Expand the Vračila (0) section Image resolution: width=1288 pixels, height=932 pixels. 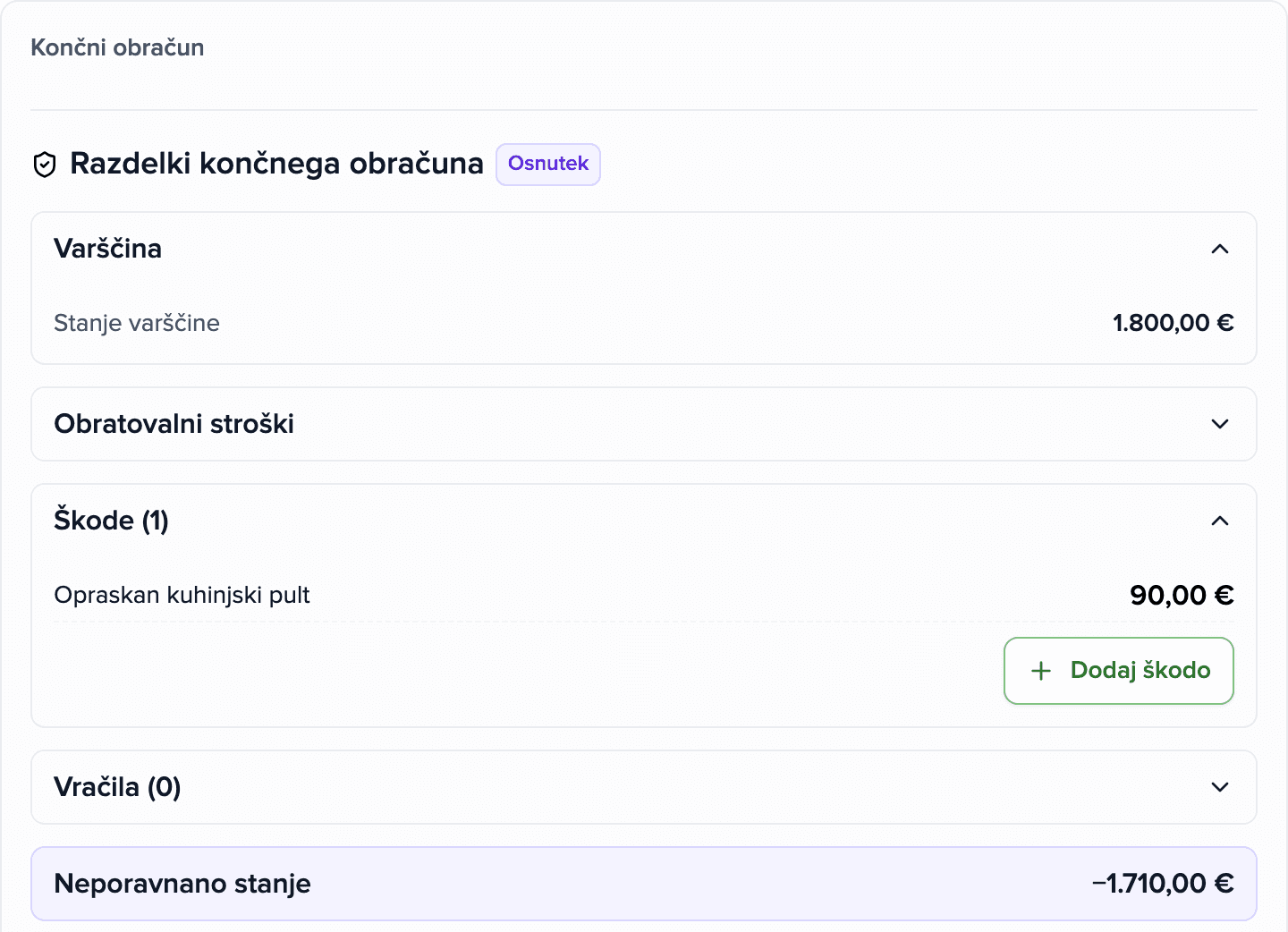(x=644, y=787)
